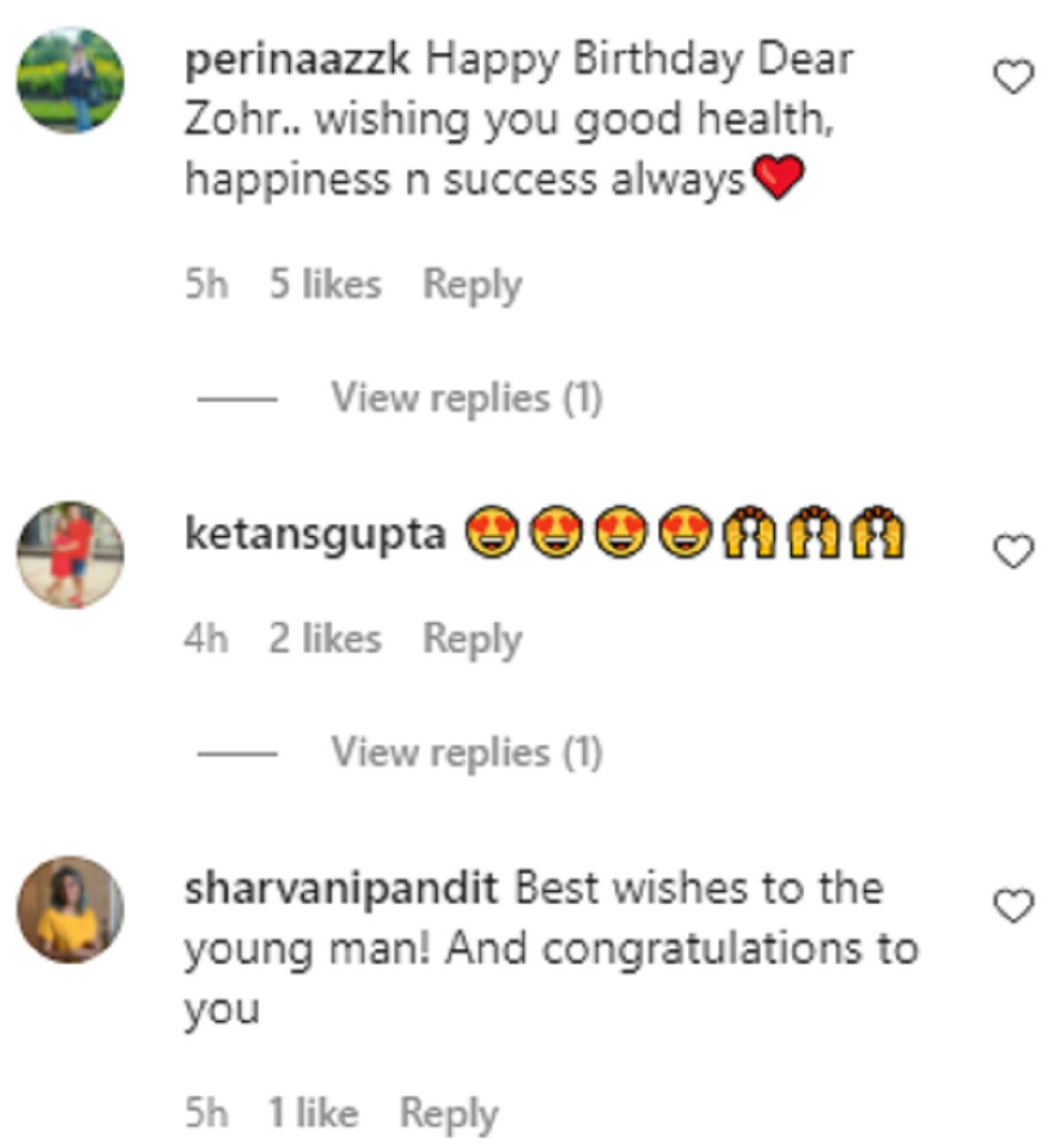Open ketansgupta's profile picture
The width and height of the screenshot is (1064, 1147).
click(x=71, y=554)
